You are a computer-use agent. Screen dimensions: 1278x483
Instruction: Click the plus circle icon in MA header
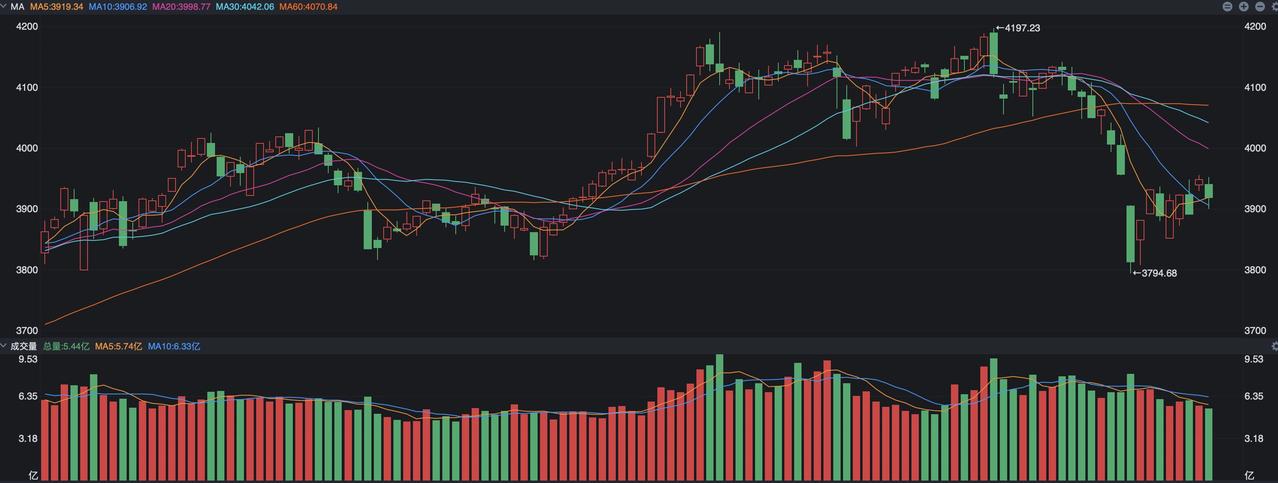pos(1243,6)
